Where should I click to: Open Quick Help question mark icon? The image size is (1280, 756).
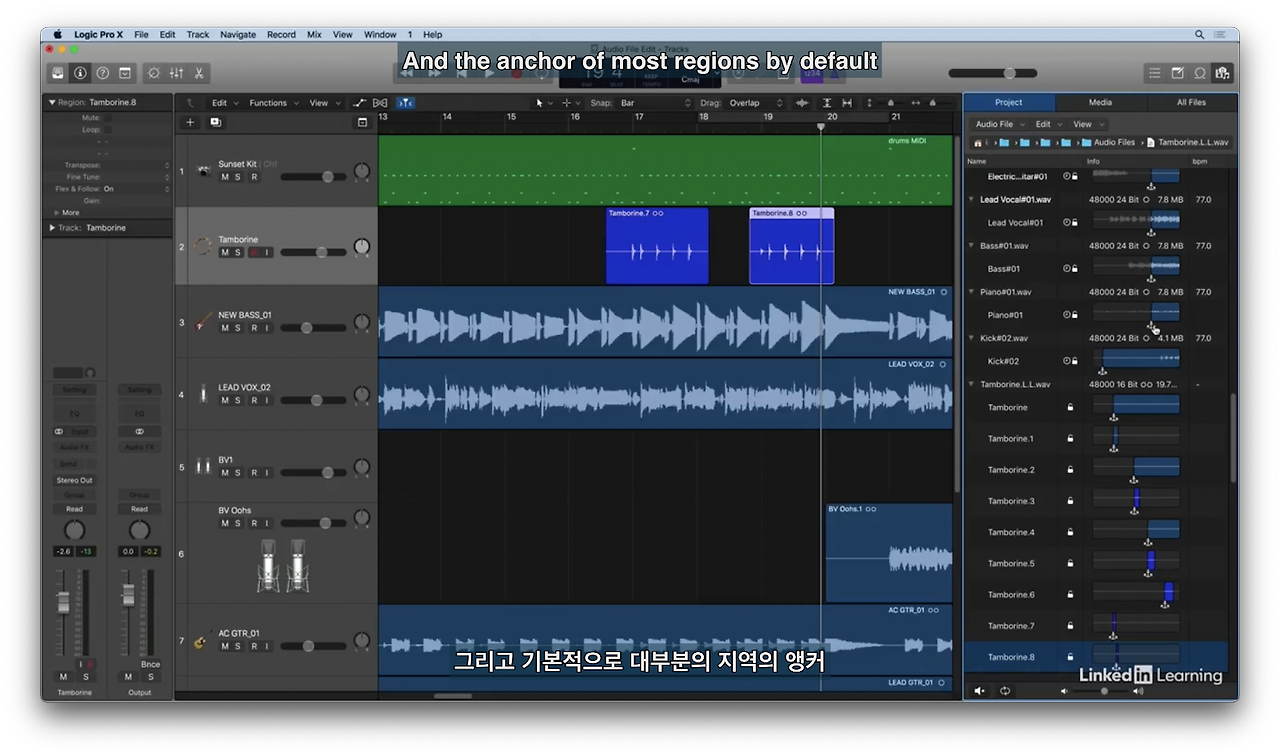[102, 73]
